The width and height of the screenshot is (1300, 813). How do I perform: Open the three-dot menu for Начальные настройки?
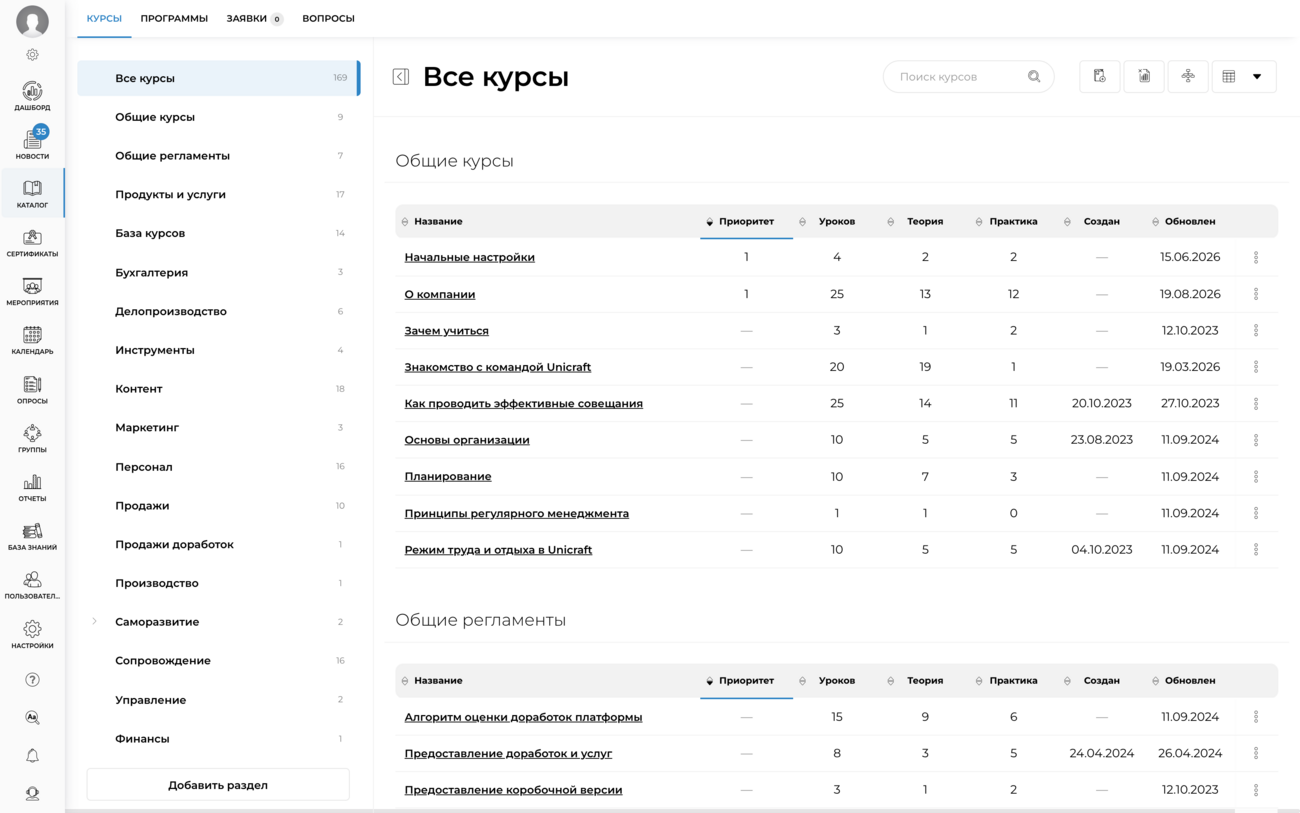click(x=1256, y=257)
